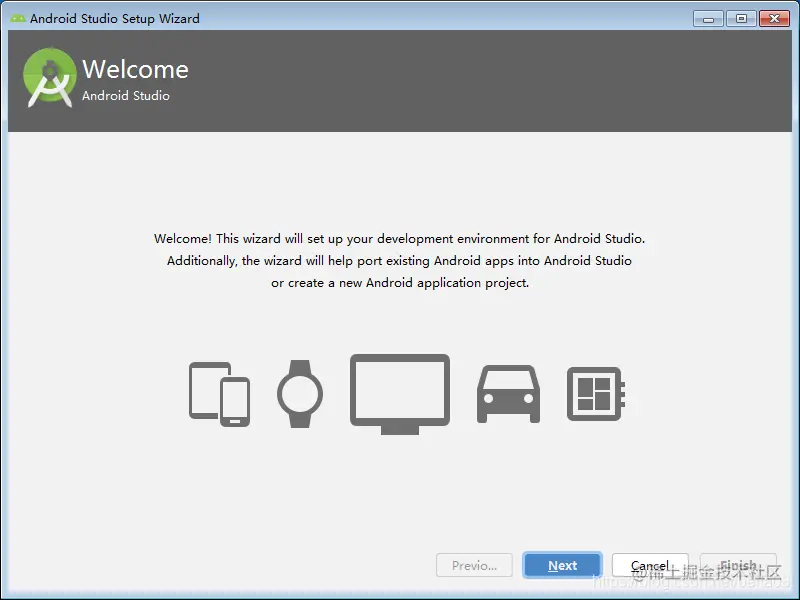Click the 'Android Studio' subtitle under Welcome

click(126, 96)
